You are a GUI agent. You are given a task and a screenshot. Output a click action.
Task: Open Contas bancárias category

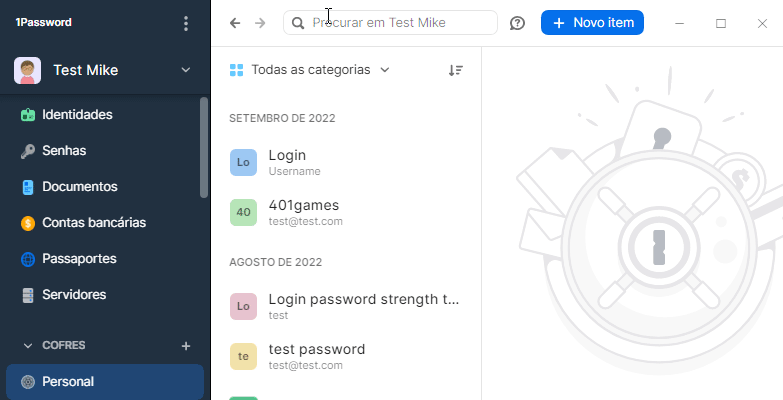[x=93, y=223]
